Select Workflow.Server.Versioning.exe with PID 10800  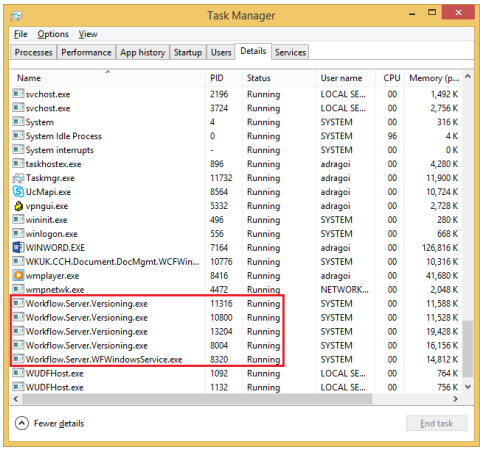(x=236, y=317)
